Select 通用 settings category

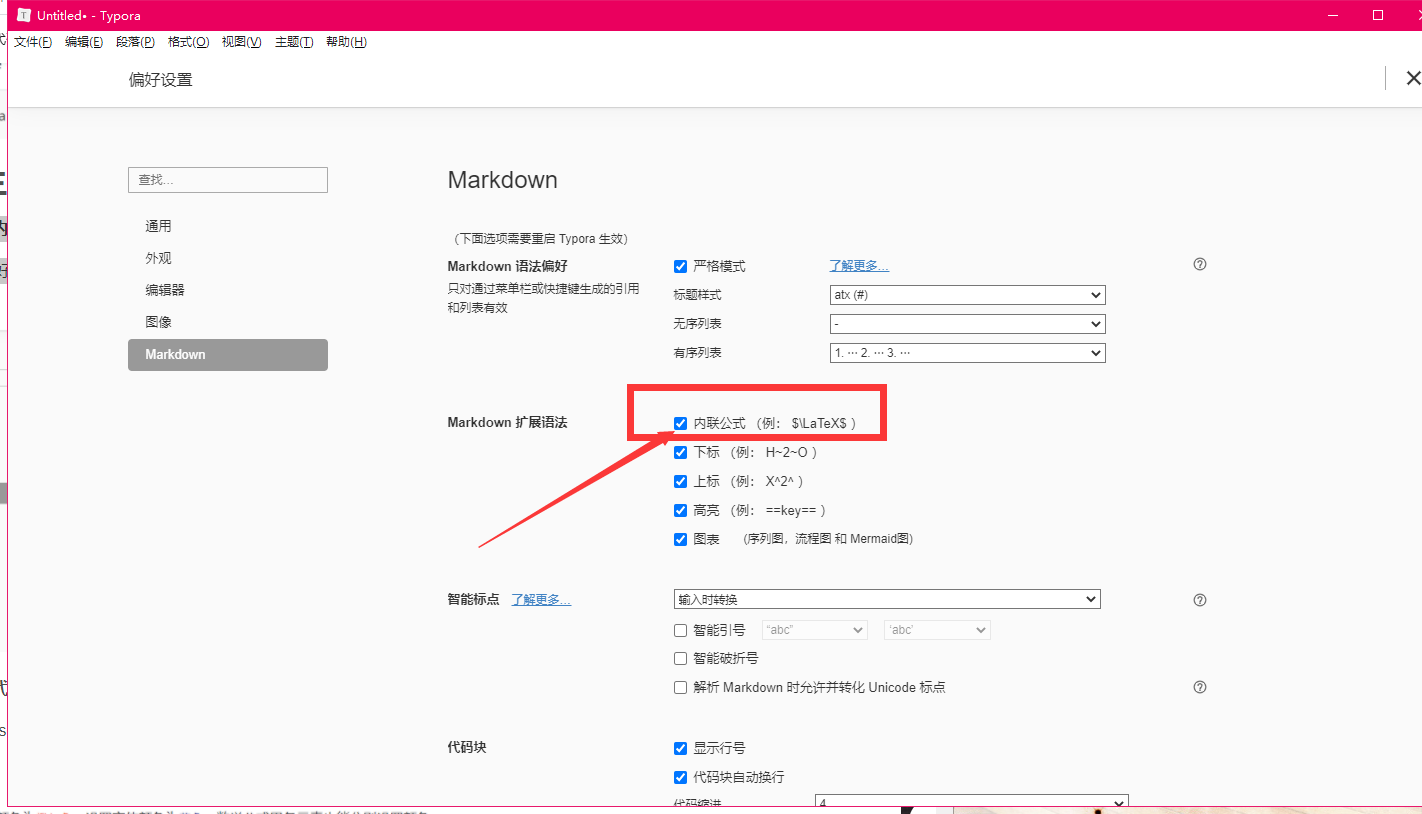[228, 227]
